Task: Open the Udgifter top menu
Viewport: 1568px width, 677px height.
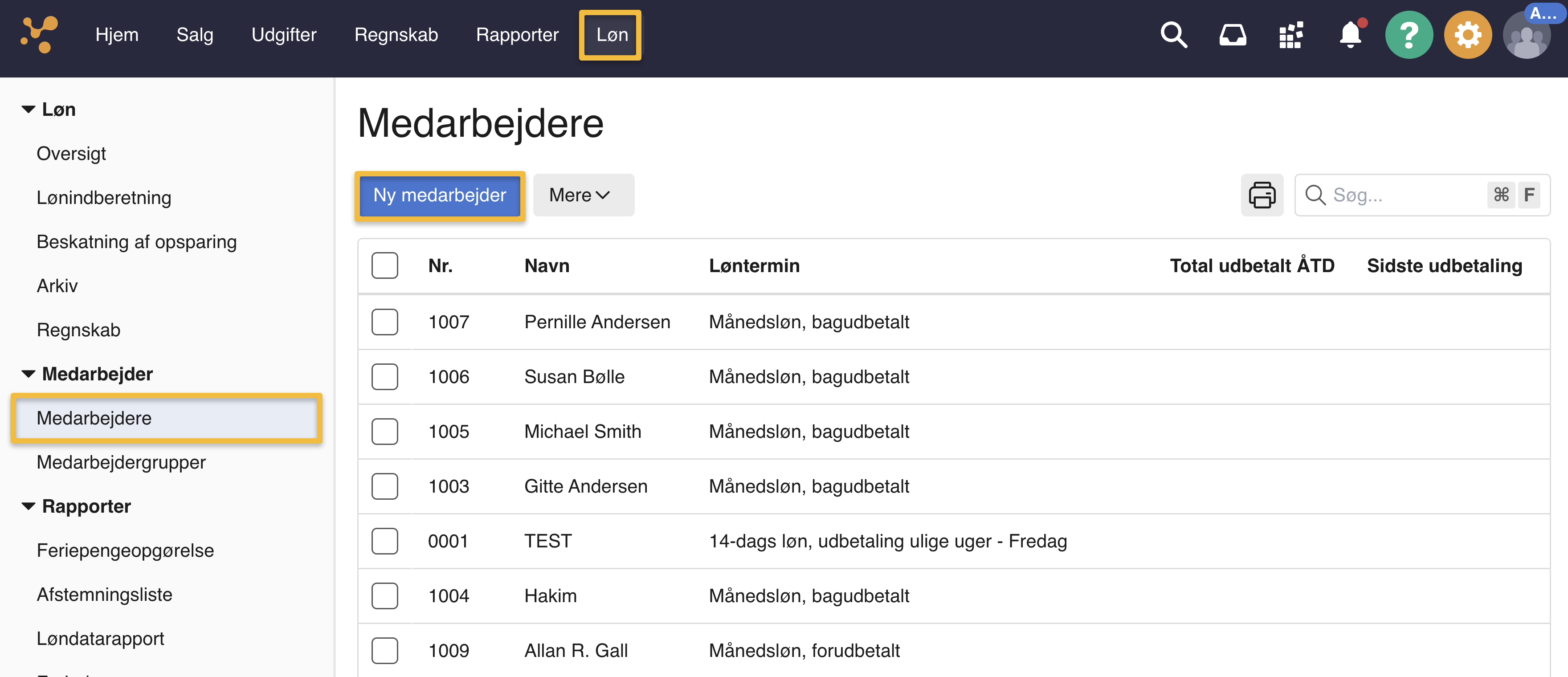Action: [284, 35]
